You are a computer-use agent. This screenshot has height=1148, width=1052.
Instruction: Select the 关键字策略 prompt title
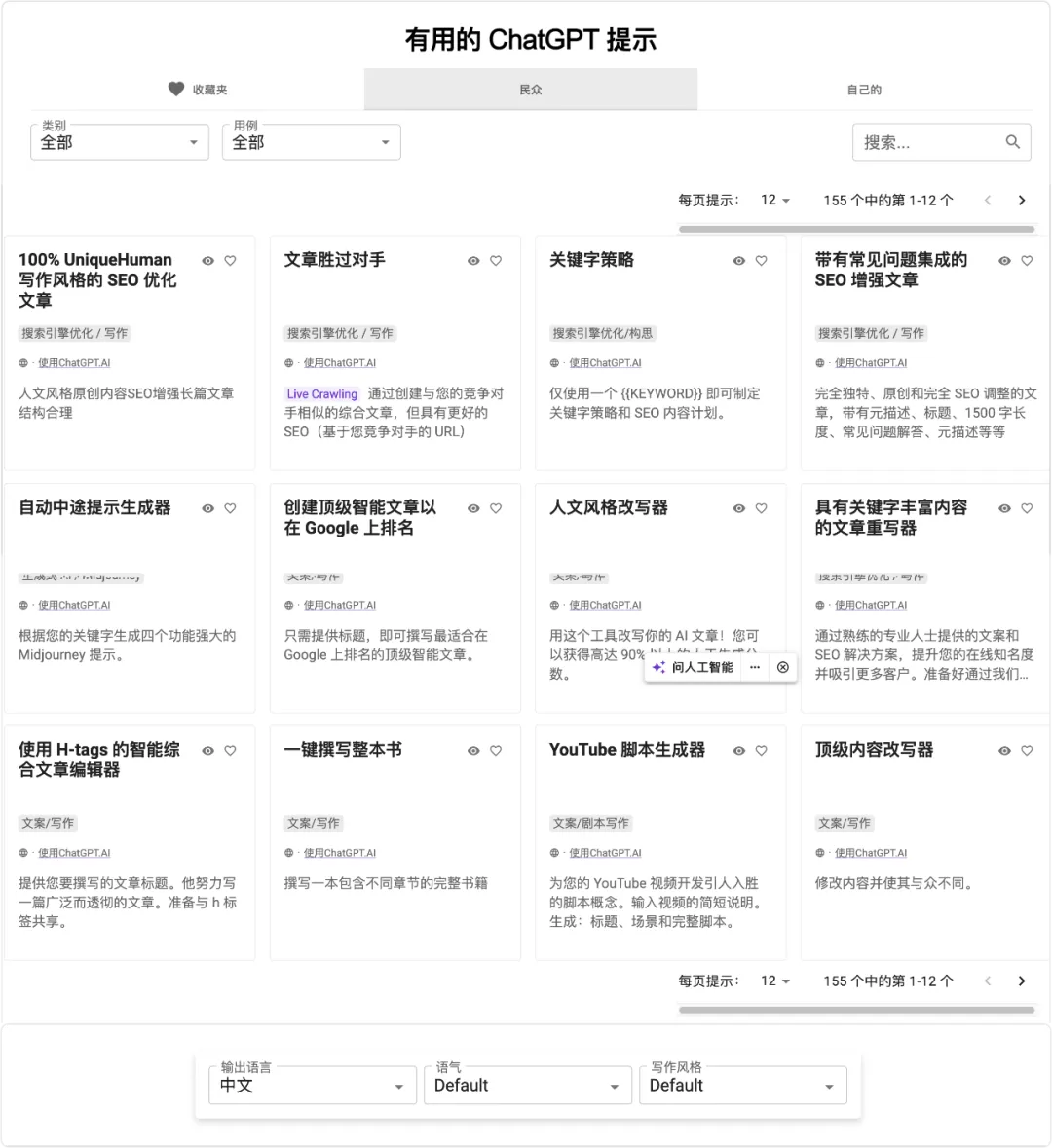tap(591, 260)
